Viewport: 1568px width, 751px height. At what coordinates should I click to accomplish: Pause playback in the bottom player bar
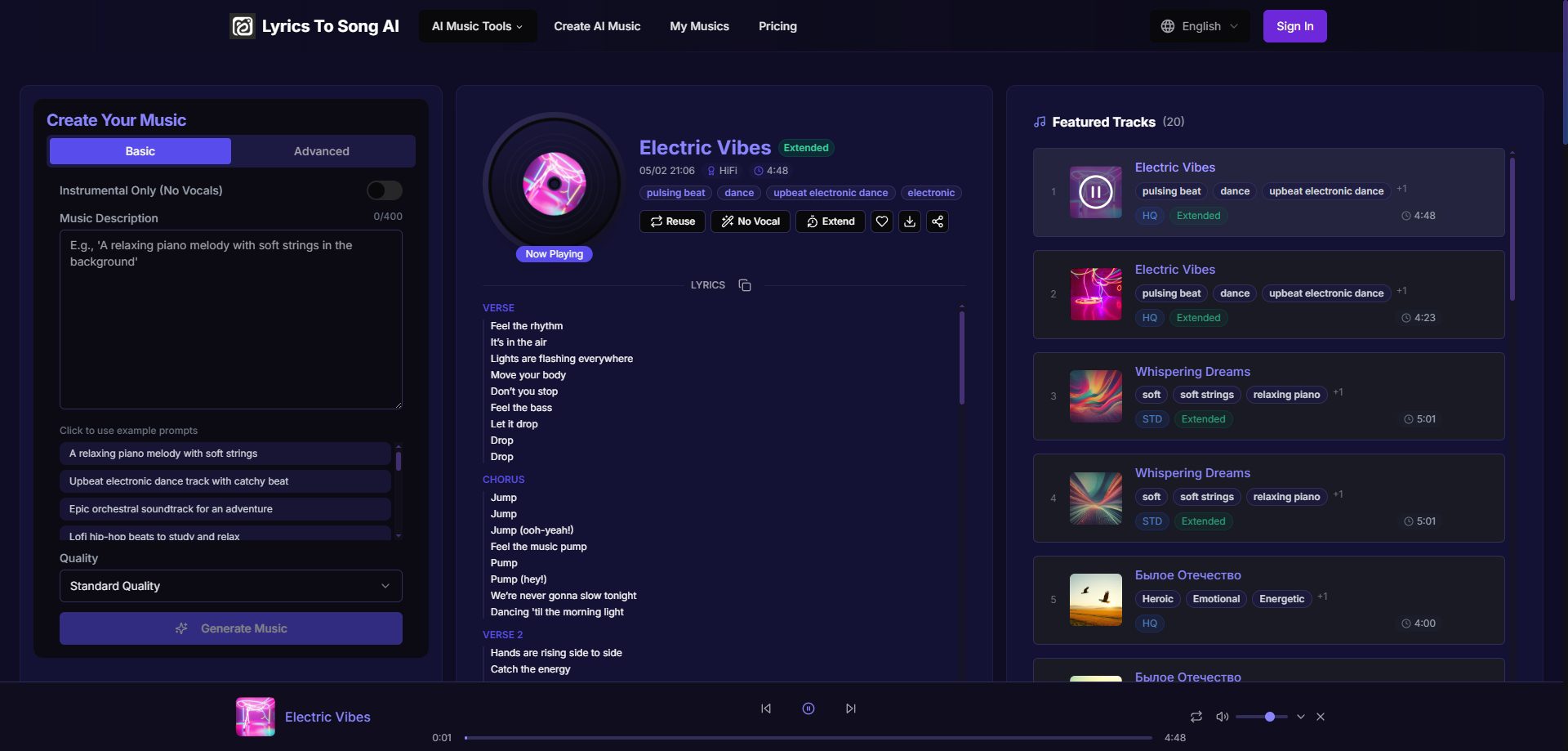click(x=808, y=709)
